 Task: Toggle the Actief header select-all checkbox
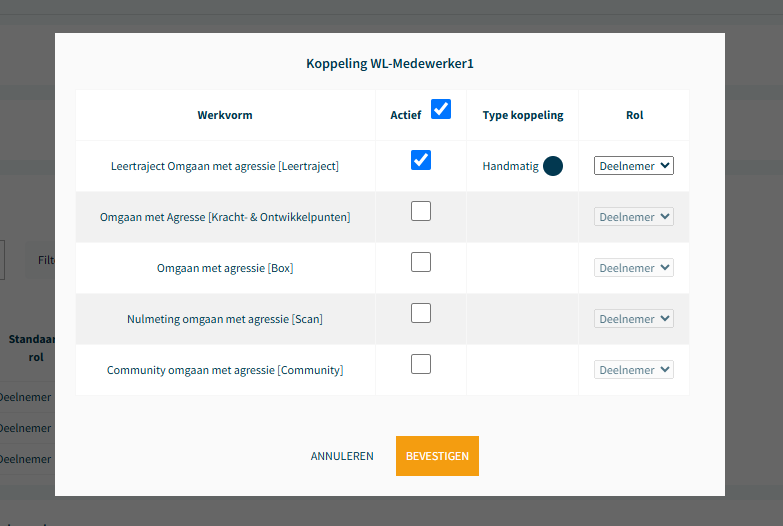441,109
